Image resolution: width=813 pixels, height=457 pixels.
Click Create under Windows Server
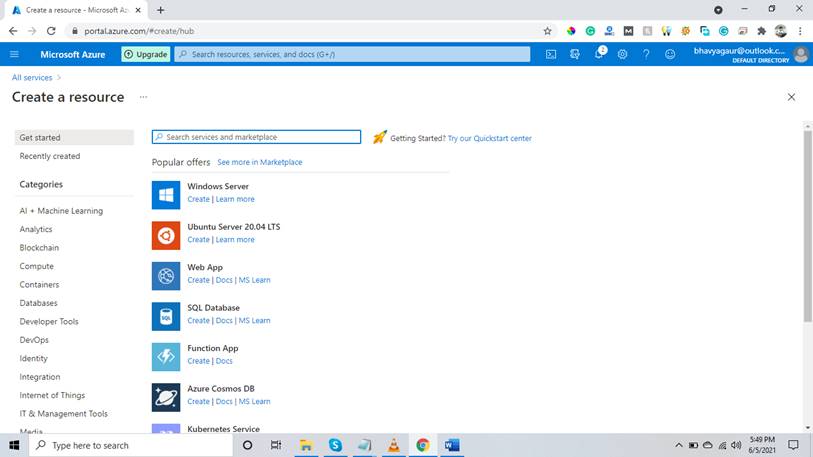click(x=199, y=199)
